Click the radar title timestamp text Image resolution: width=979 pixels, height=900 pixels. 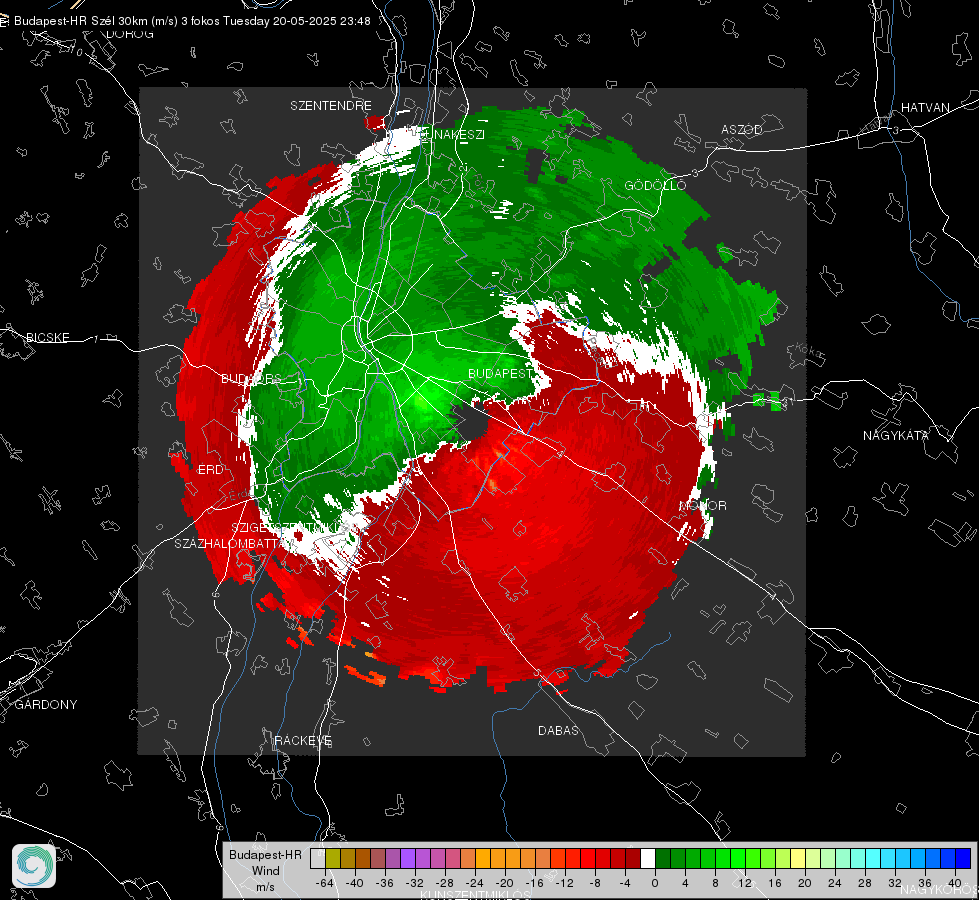tap(192, 21)
